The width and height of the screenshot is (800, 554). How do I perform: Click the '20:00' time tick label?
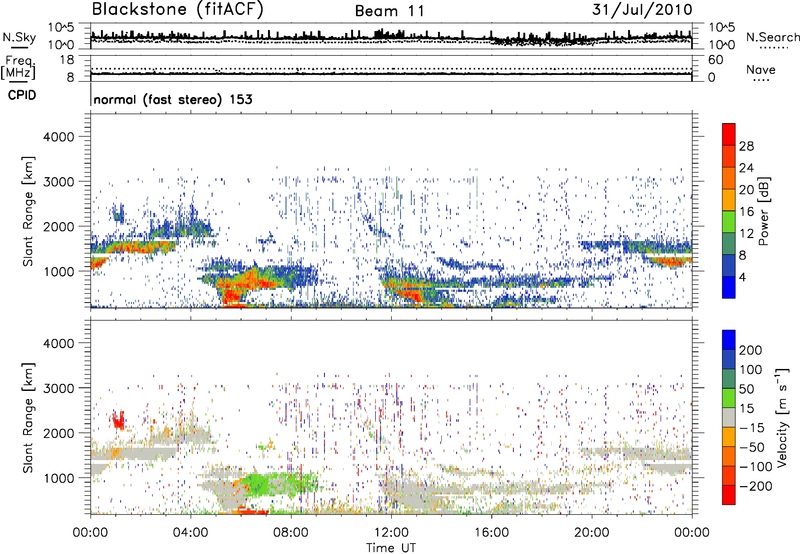[591, 533]
